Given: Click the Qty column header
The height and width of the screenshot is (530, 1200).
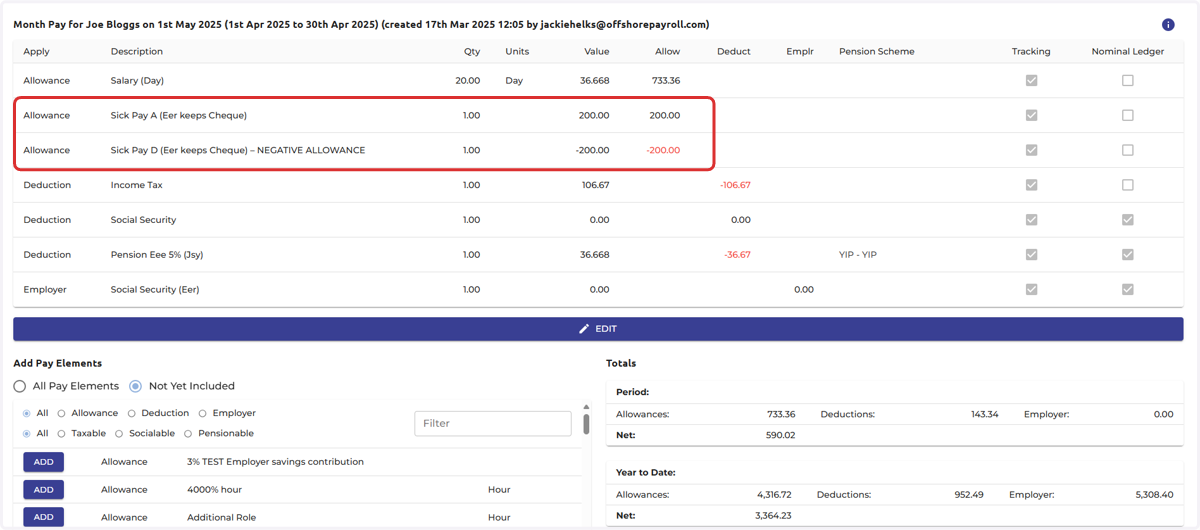Looking at the screenshot, I should 472,52.
